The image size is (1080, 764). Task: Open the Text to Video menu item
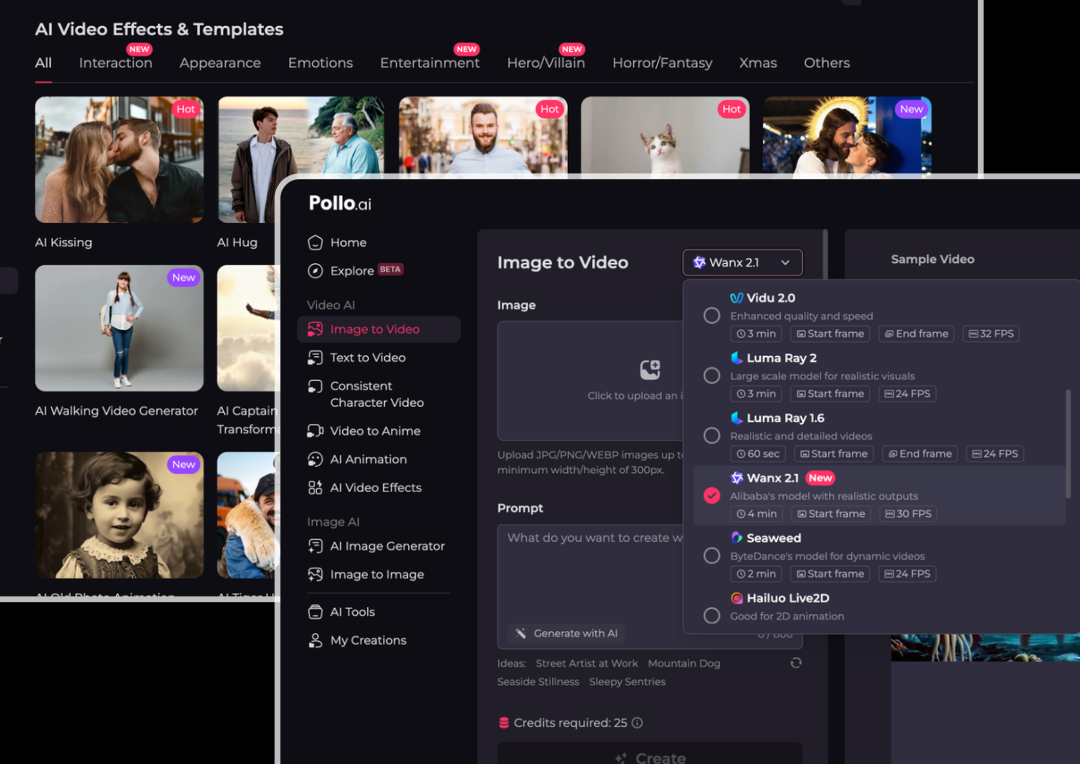click(x=367, y=358)
